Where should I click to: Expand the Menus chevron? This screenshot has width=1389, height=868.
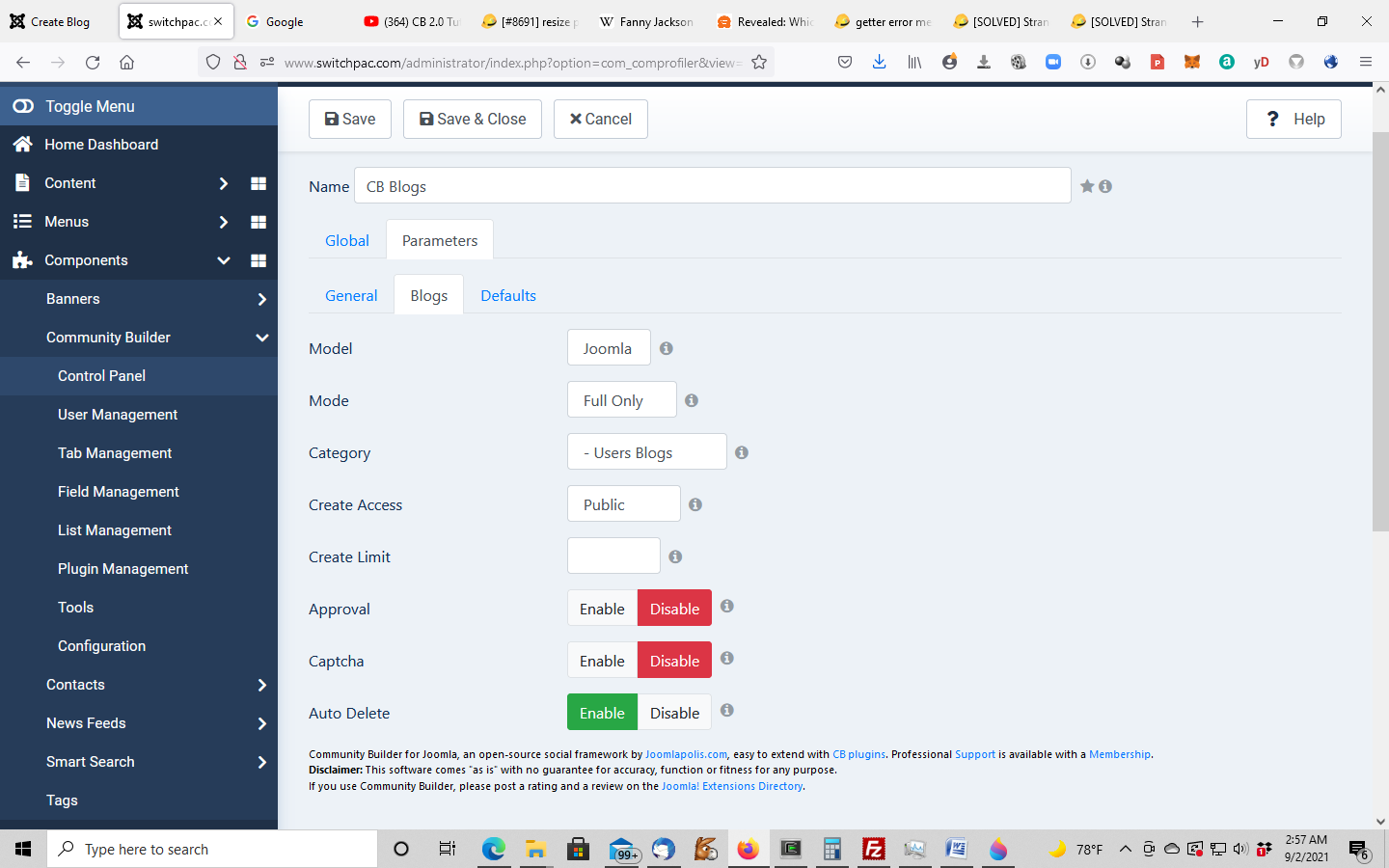(223, 222)
